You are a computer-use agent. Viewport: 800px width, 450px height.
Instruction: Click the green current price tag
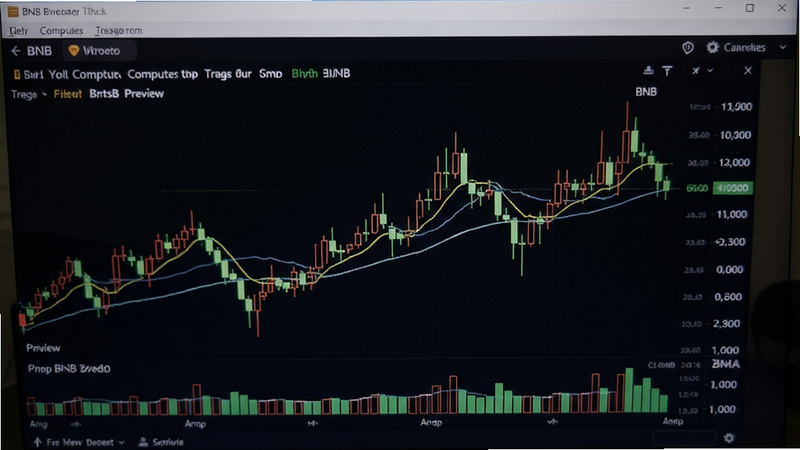(733, 188)
